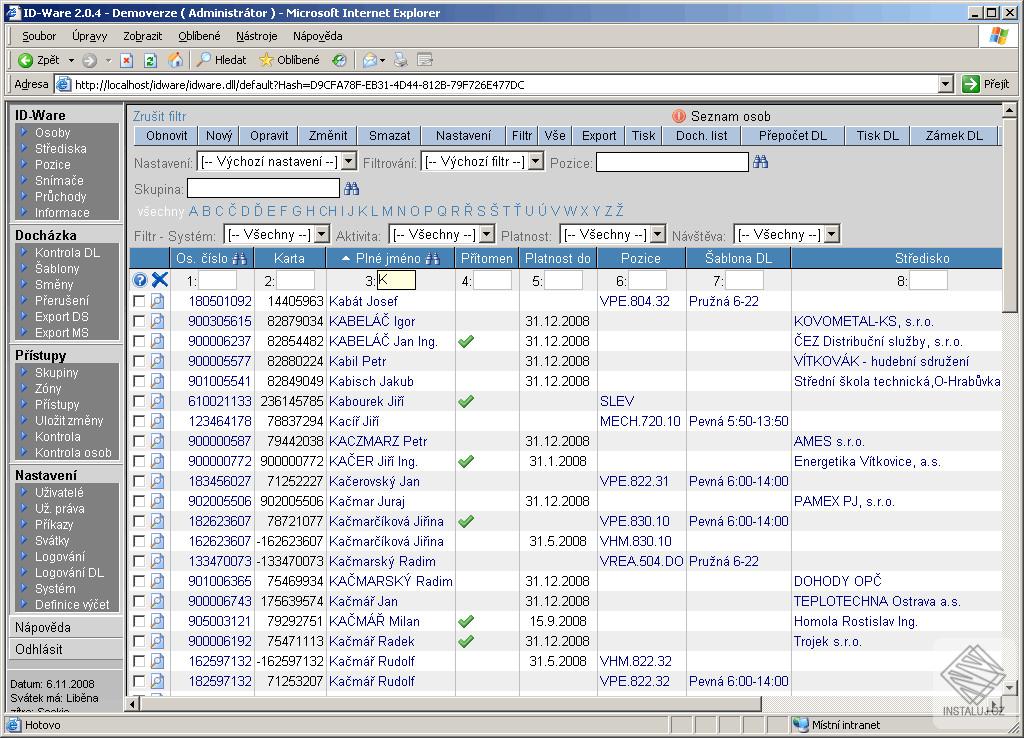This screenshot has width=1024, height=738.
Task: Select the checkbox for Kačmář Milan row
Action: tap(139, 621)
